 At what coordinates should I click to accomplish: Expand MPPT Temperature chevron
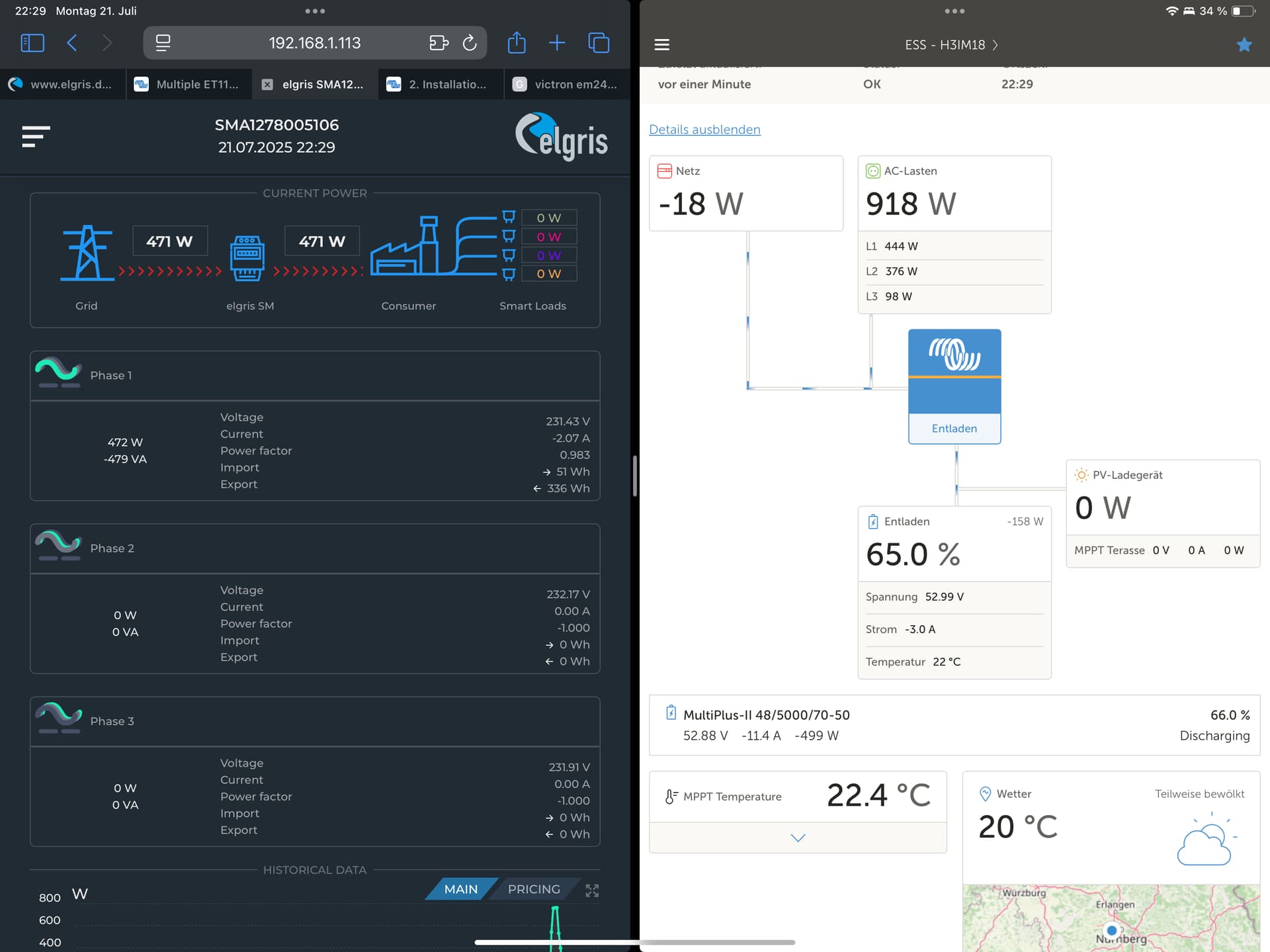(798, 838)
